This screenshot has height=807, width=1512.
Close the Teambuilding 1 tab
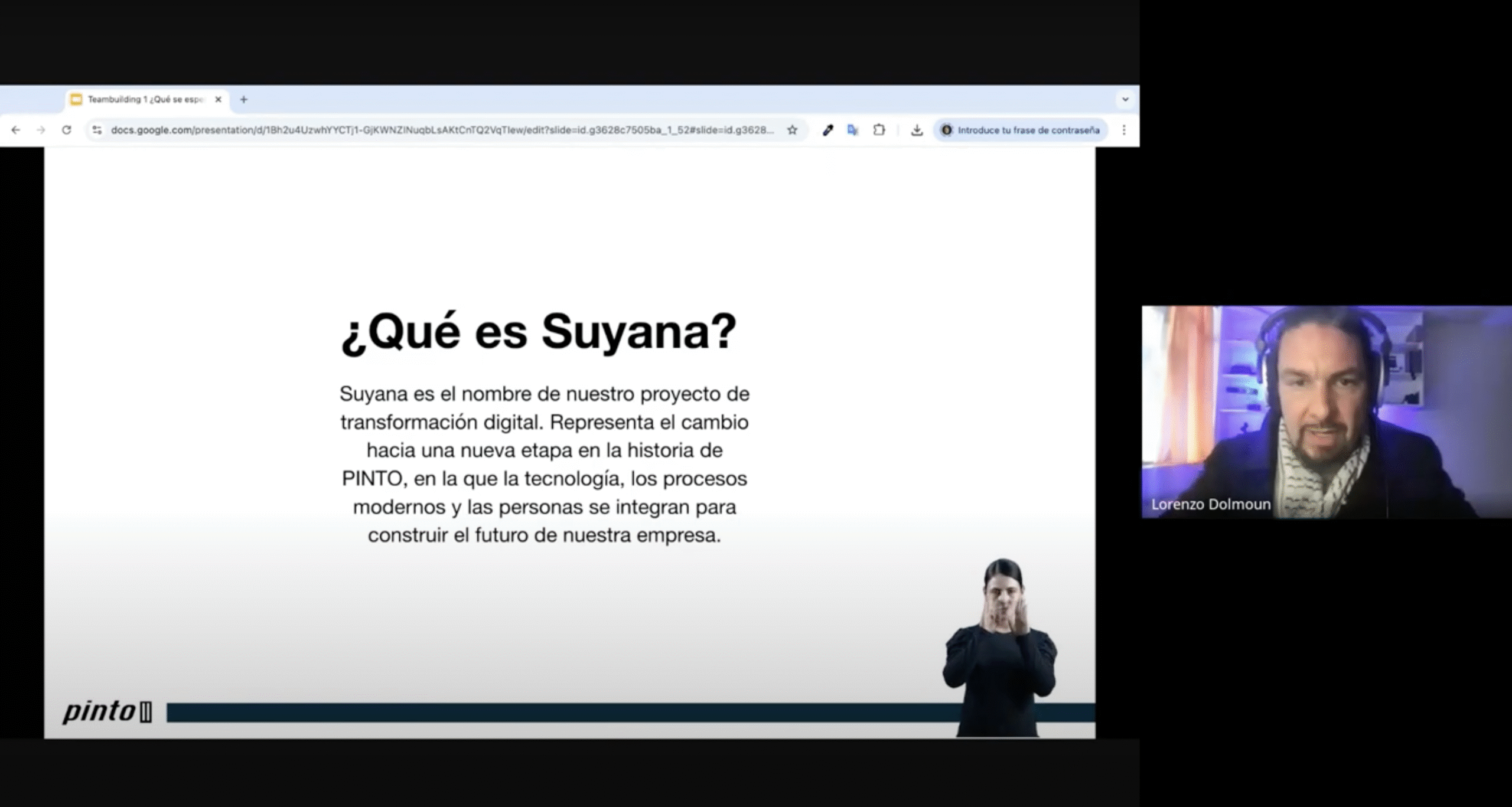pyautogui.click(x=218, y=99)
